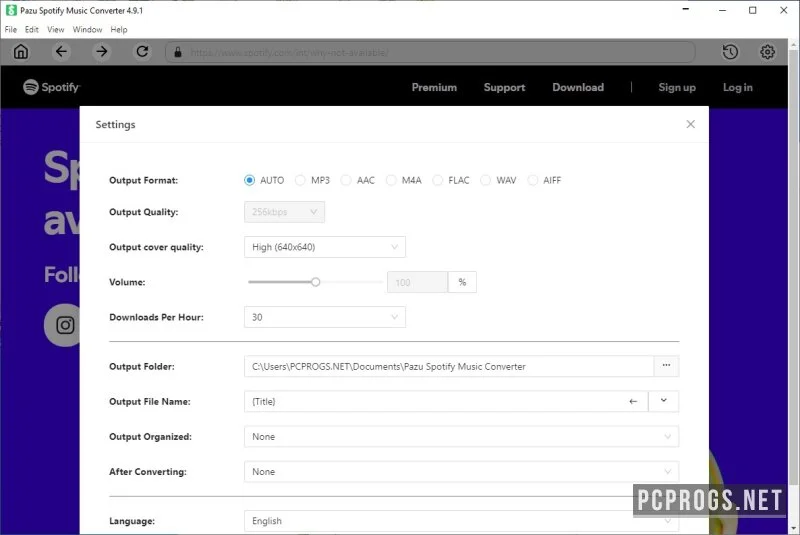This screenshot has height=535, width=800.
Task: Go to the home page icon
Action: coord(21,52)
